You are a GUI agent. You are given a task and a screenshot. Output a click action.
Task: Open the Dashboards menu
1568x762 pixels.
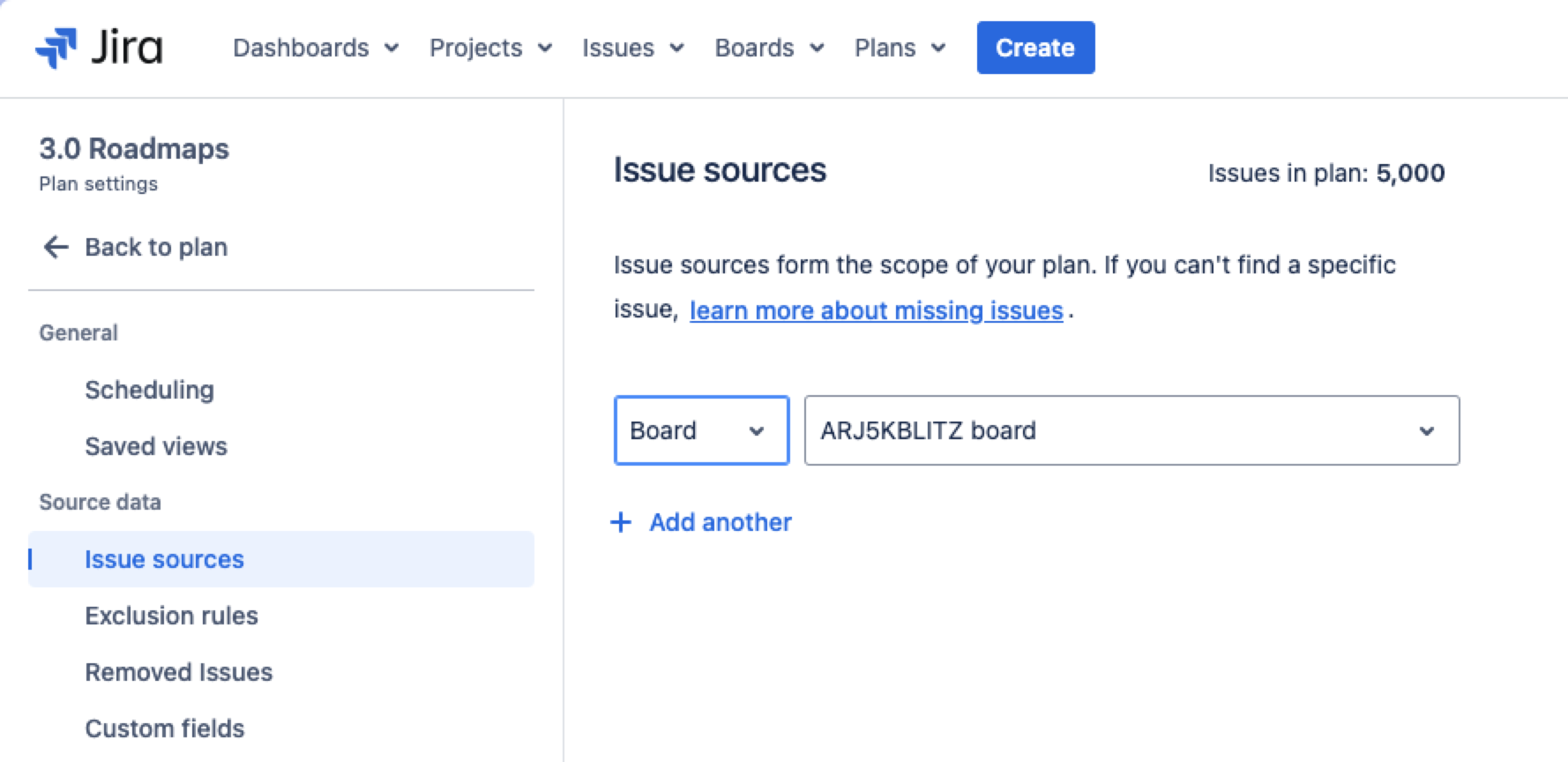click(x=316, y=48)
